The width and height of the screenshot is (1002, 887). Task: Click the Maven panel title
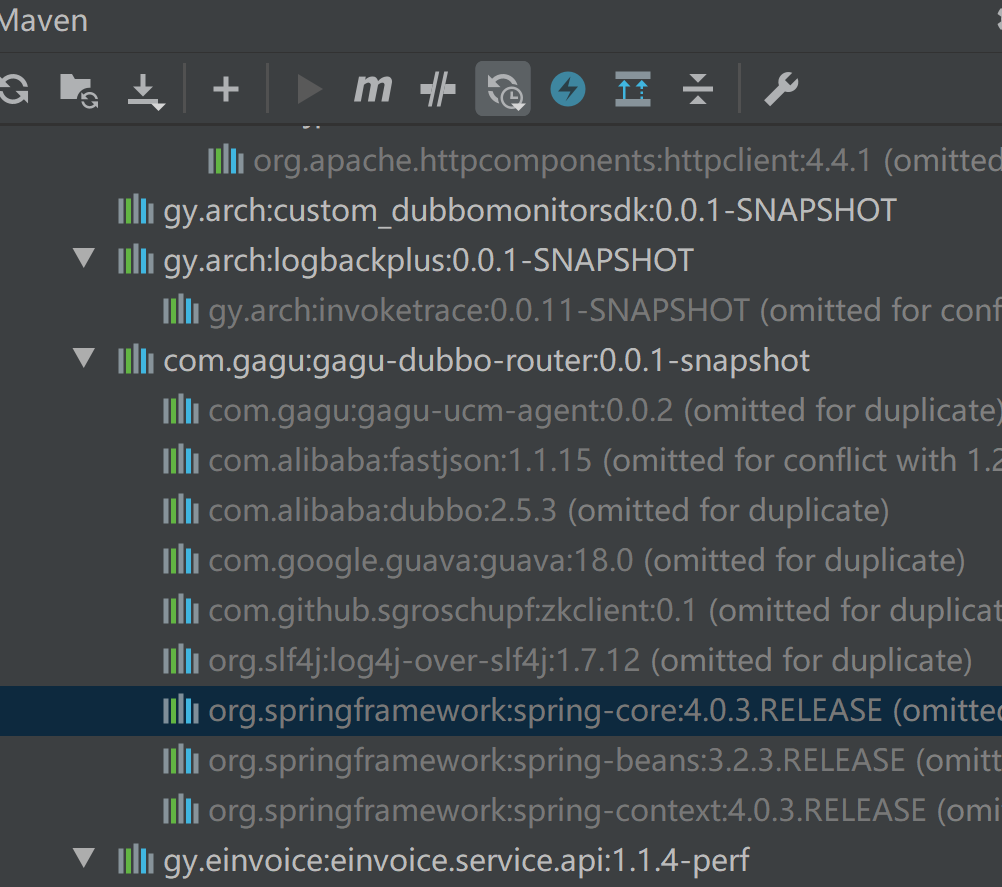pyautogui.click(x=44, y=20)
